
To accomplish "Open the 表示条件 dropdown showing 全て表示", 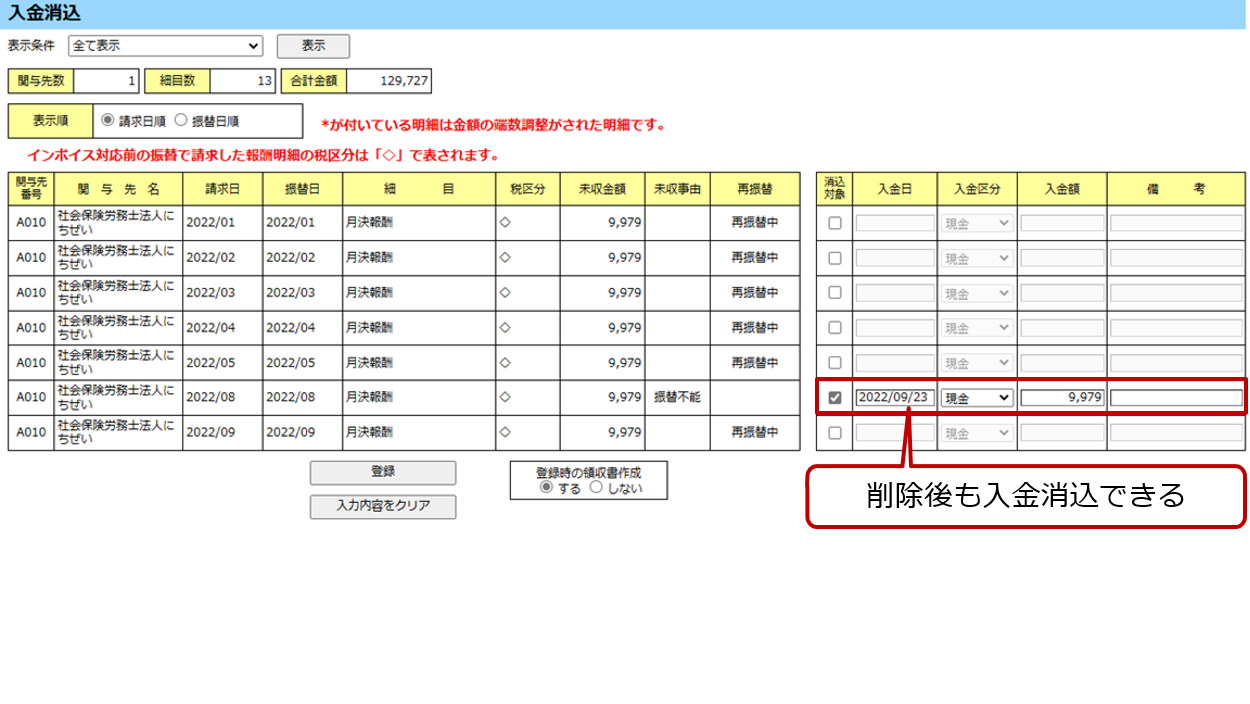I will click(x=165, y=46).
